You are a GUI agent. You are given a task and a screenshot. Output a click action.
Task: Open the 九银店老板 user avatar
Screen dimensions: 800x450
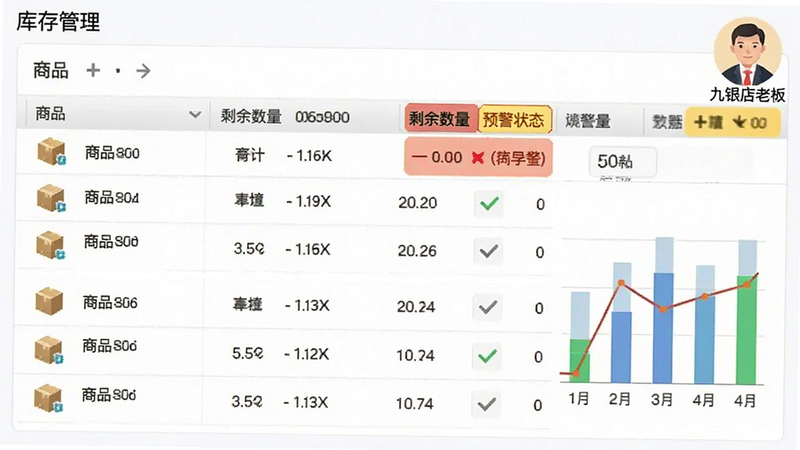747,51
